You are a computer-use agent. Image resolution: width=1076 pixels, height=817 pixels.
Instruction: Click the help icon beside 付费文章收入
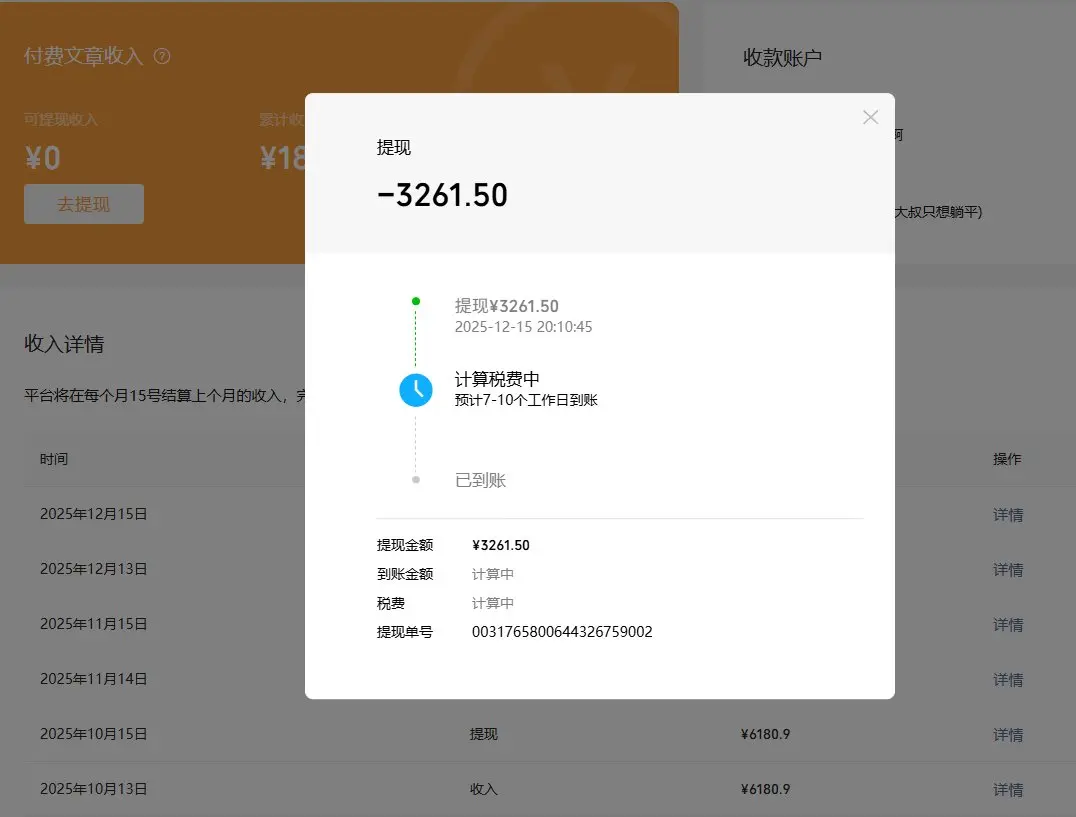(x=162, y=56)
